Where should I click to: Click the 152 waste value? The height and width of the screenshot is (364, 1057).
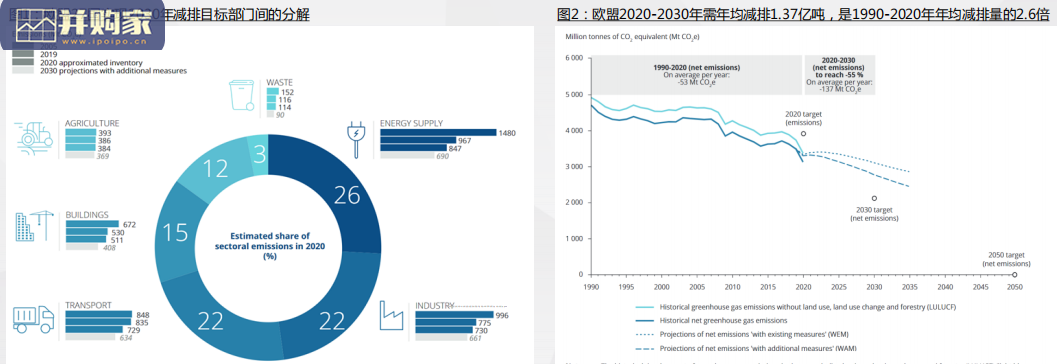(x=287, y=92)
